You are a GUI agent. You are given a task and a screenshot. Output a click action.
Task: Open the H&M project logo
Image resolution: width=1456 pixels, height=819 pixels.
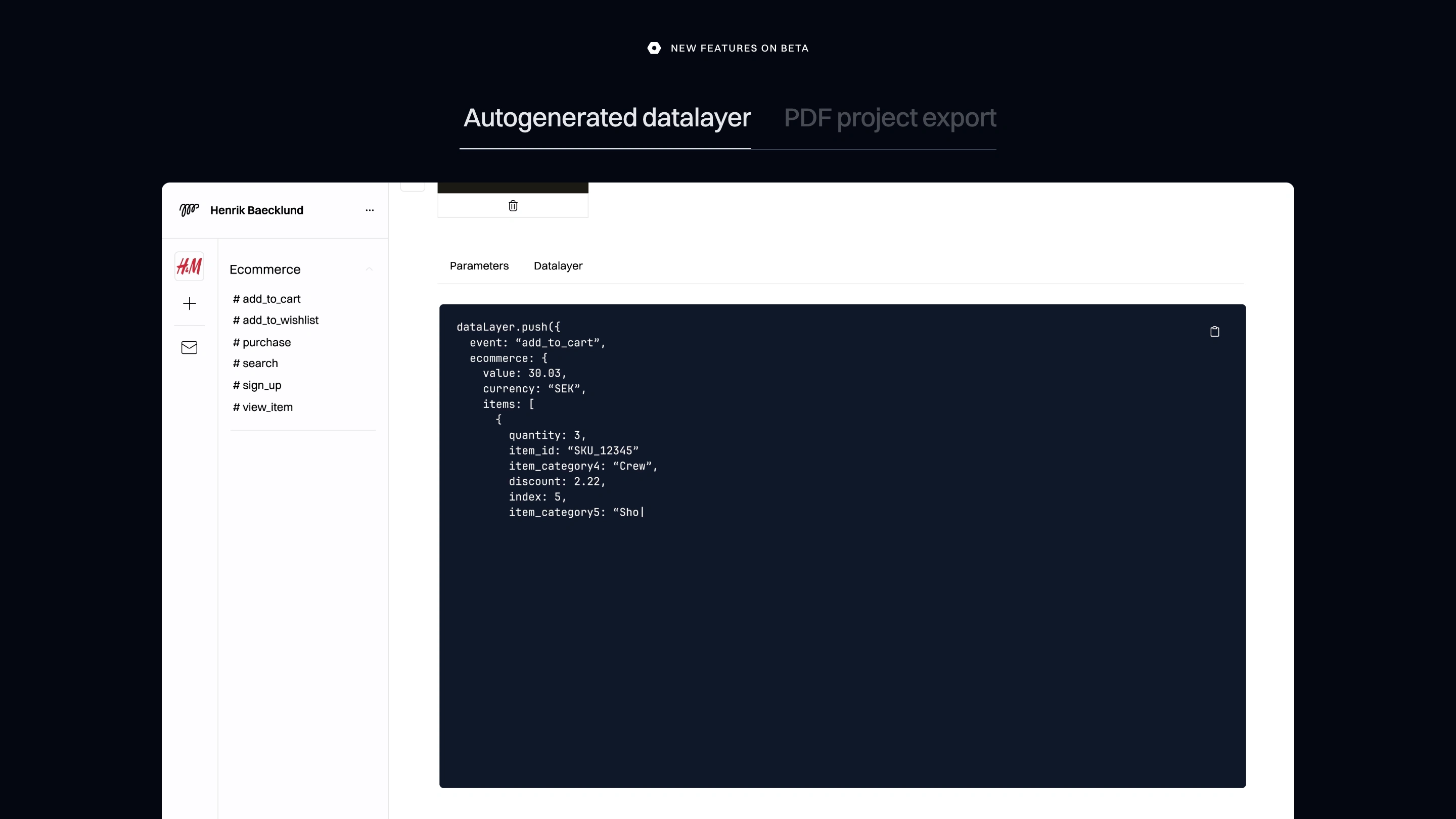pos(190,266)
